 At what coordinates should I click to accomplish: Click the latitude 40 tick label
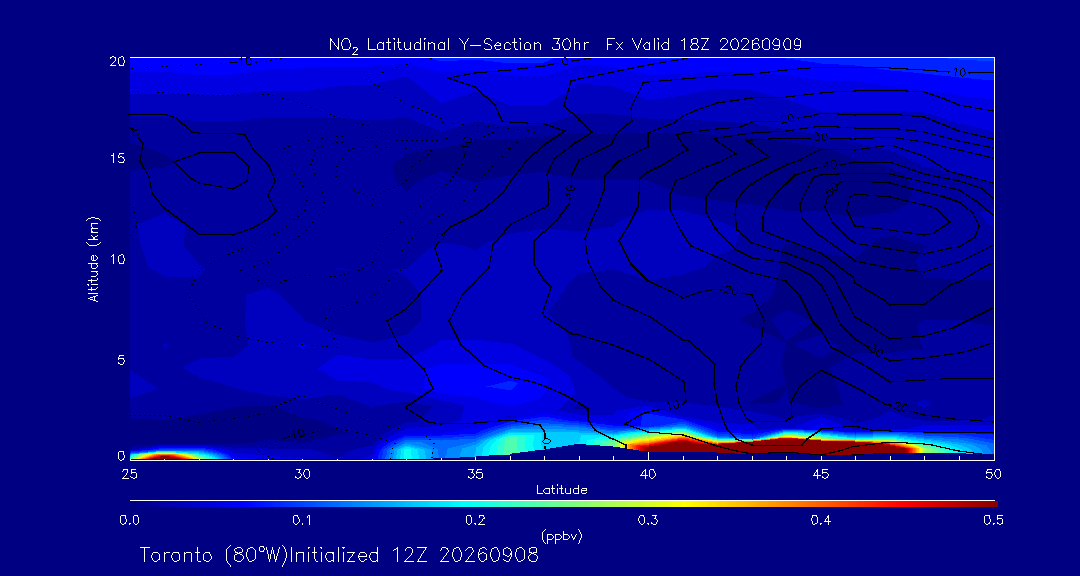click(x=647, y=473)
